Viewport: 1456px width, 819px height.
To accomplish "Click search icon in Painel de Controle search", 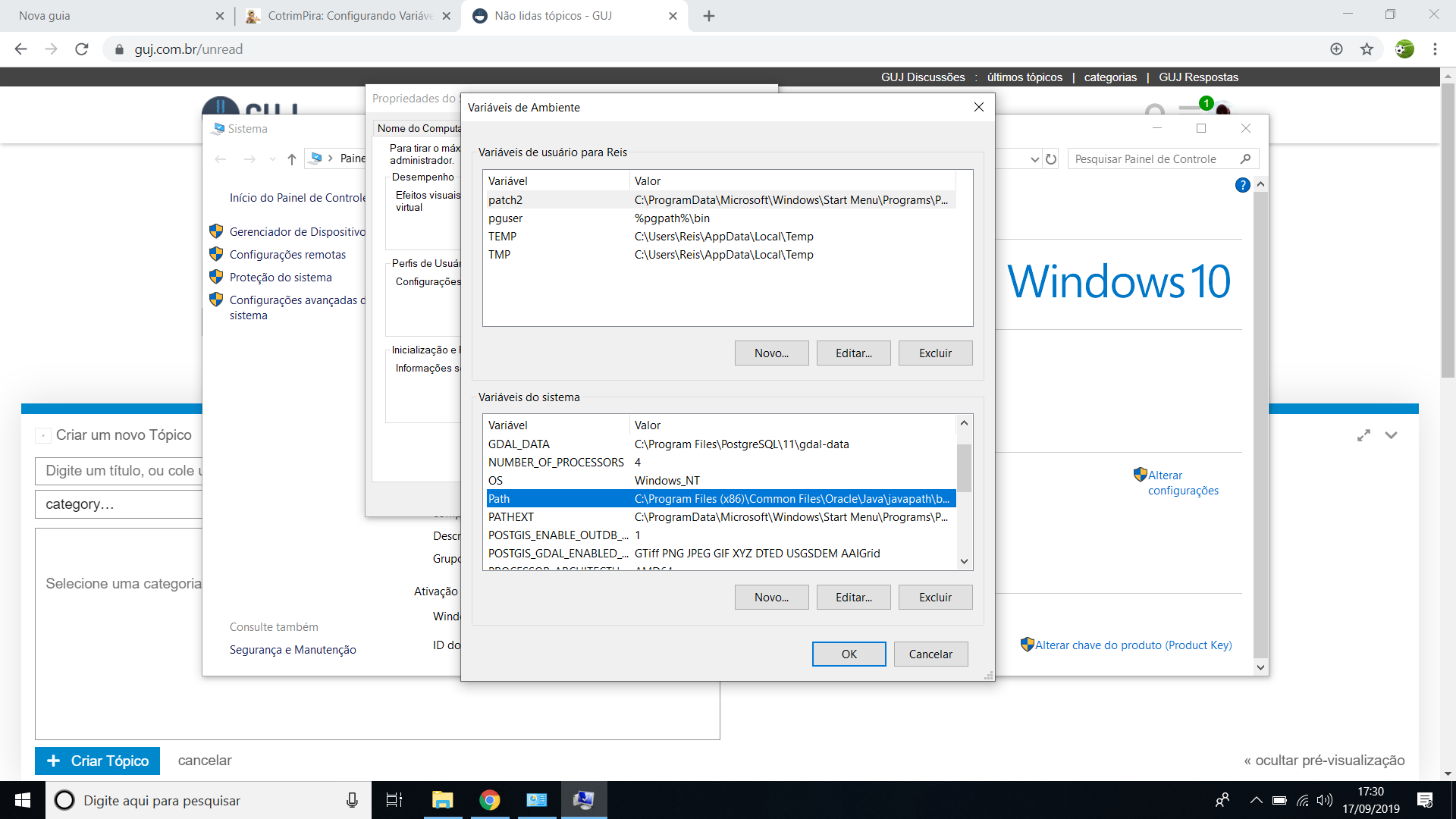I will click(x=1244, y=159).
